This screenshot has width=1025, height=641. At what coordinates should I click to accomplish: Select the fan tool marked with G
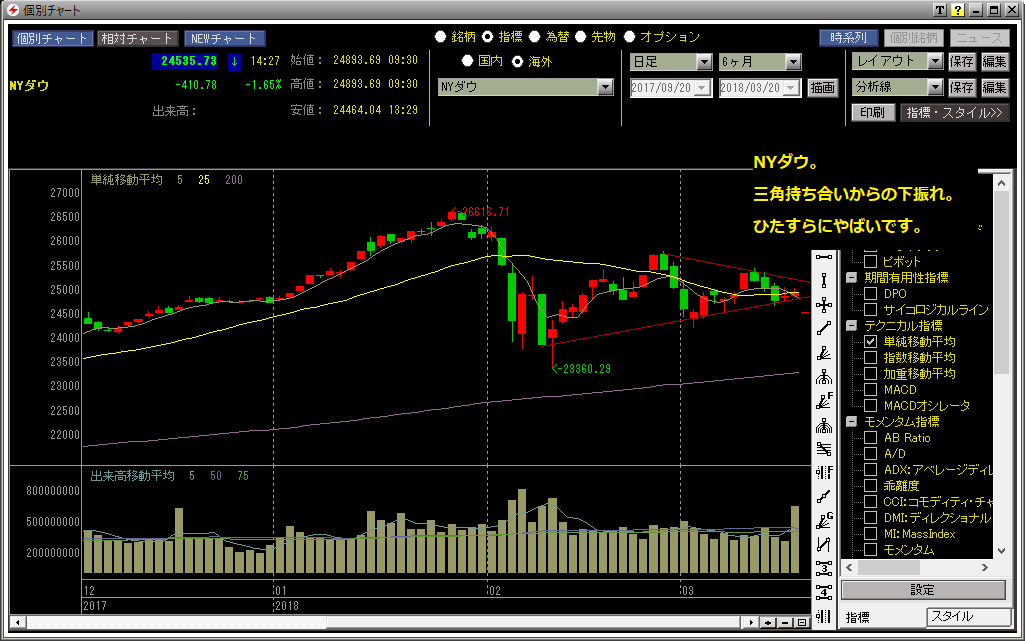[824, 520]
